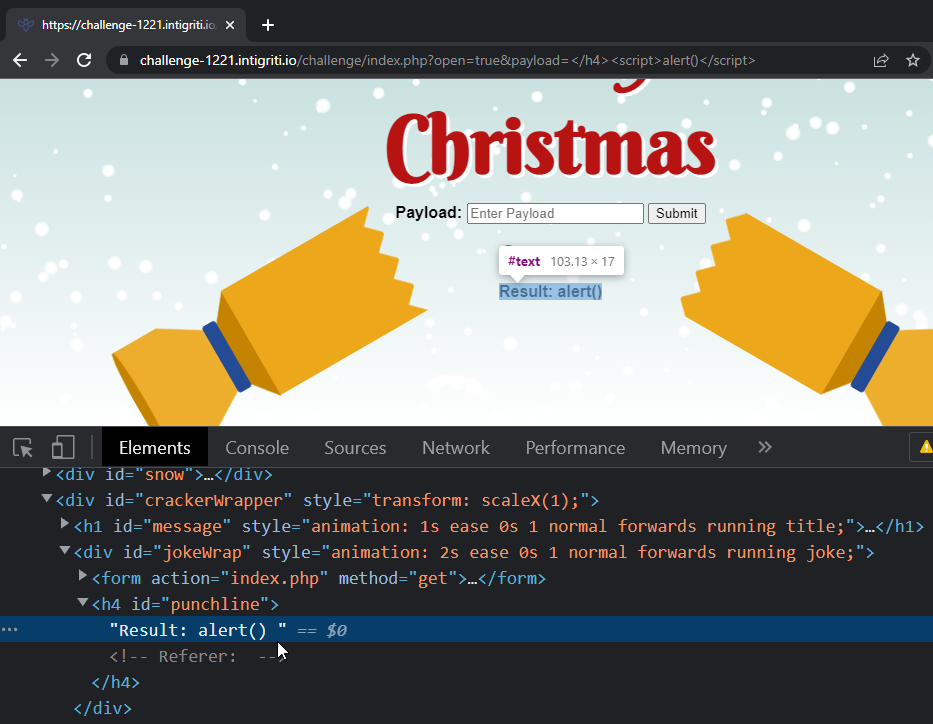Reload the current page

point(84,60)
